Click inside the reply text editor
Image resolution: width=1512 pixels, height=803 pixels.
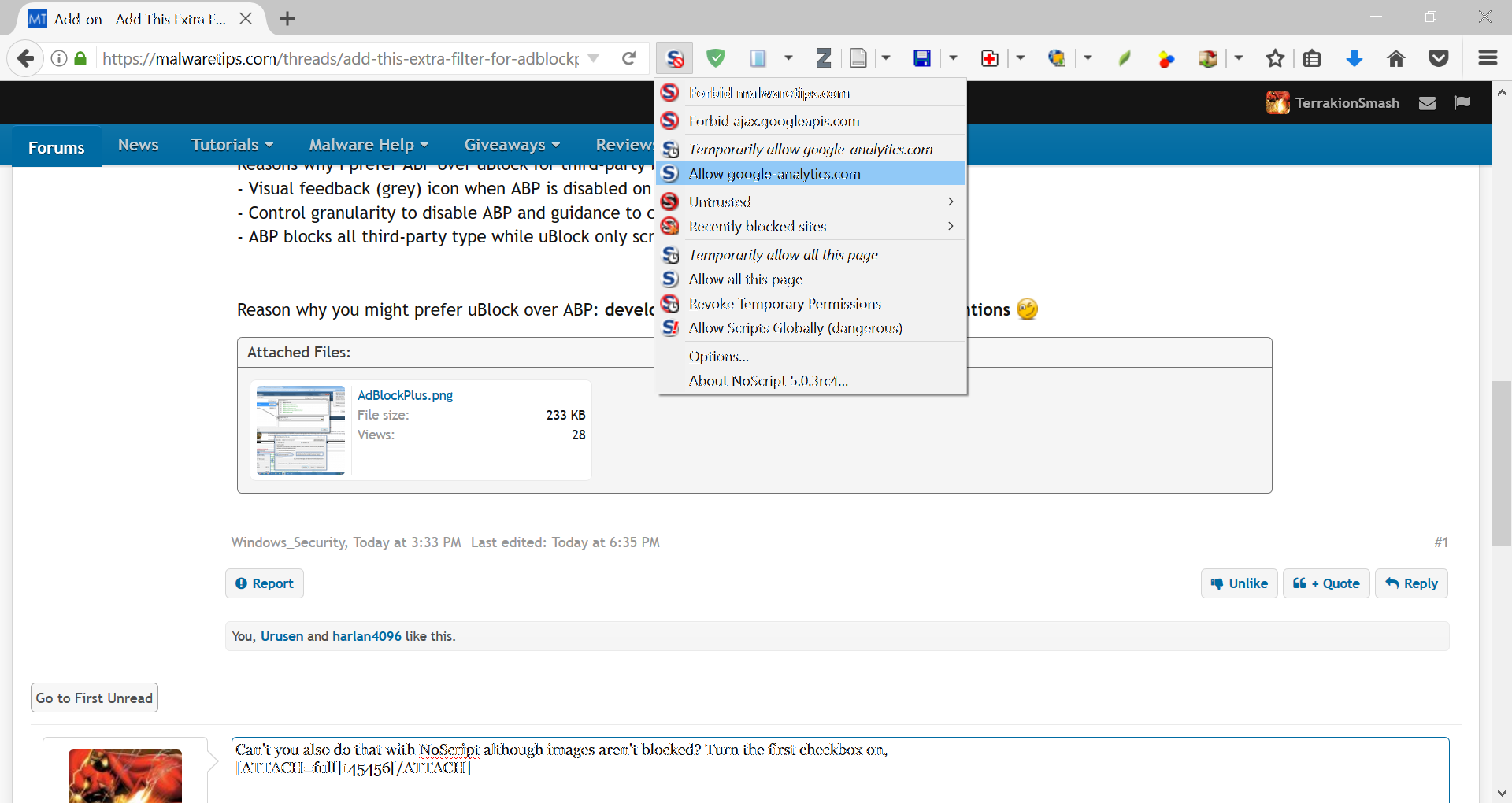coord(840,770)
